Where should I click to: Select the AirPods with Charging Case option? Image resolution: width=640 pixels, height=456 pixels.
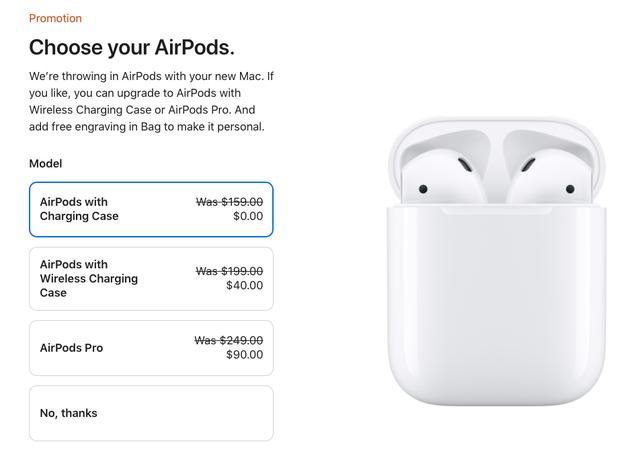tap(151, 209)
